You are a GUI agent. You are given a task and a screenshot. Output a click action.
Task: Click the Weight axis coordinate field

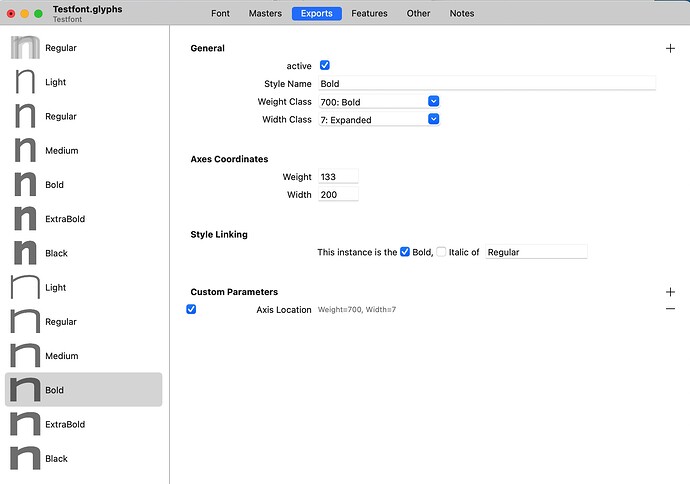tap(338, 176)
